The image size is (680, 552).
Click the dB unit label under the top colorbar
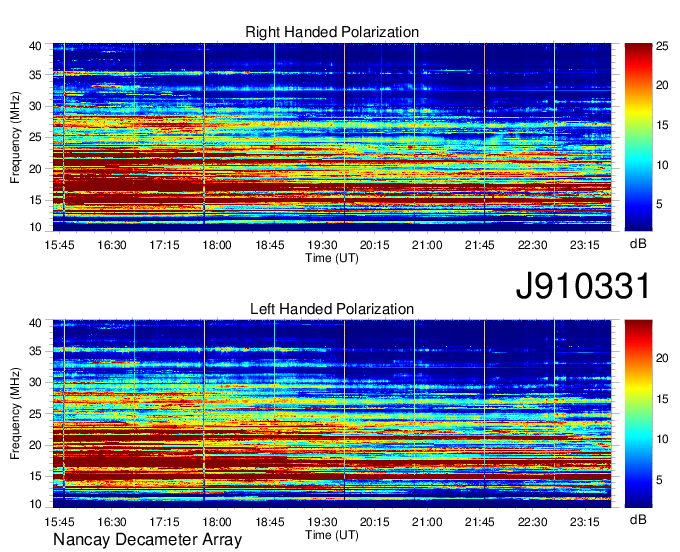[x=638, y=244]
